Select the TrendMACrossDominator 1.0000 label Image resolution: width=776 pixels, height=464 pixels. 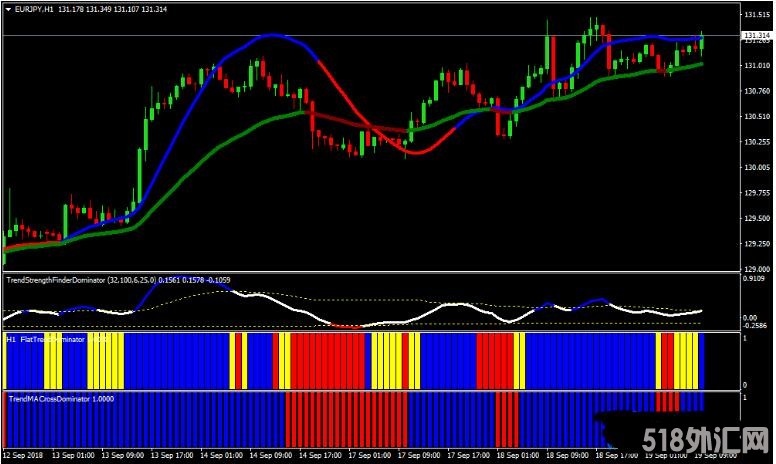tap(61, 399)
